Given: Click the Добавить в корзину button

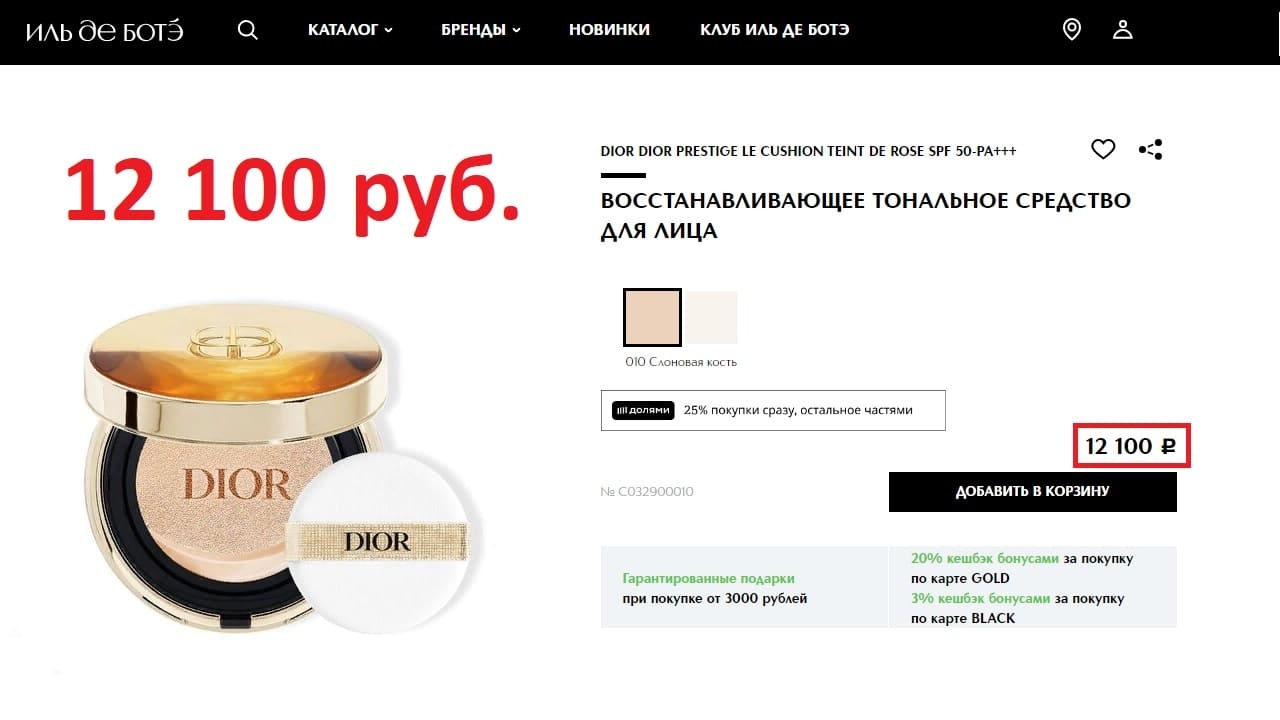Looking at the screenshot, I should 1033,492.
